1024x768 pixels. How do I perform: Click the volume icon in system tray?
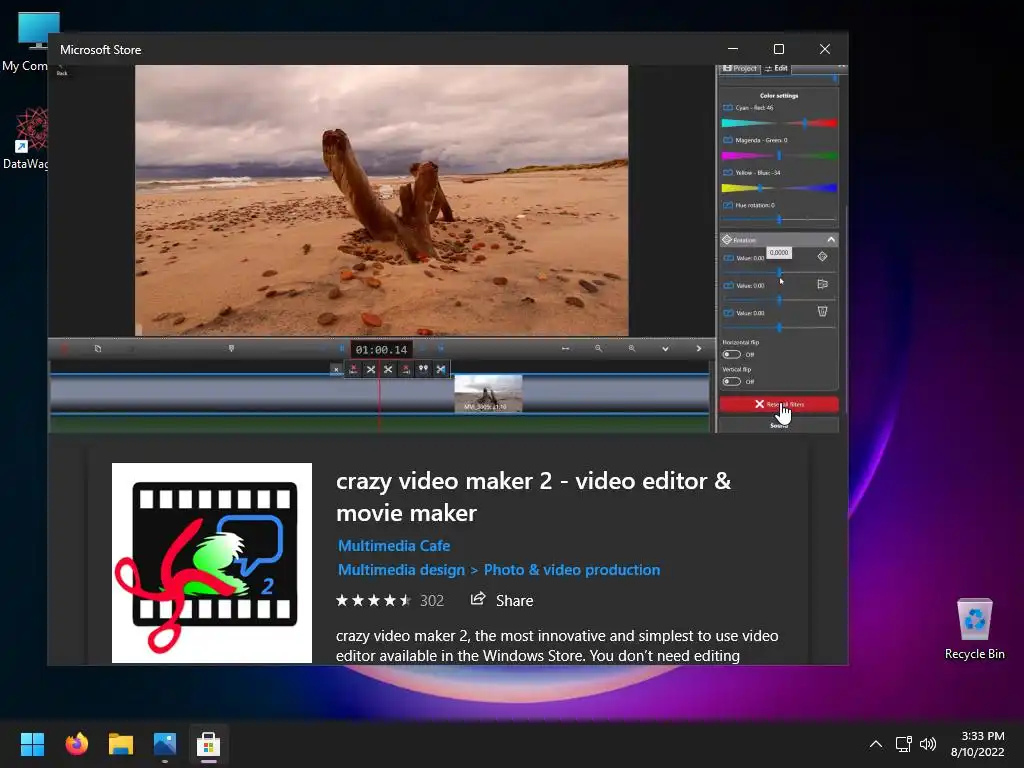click(927, 744)
